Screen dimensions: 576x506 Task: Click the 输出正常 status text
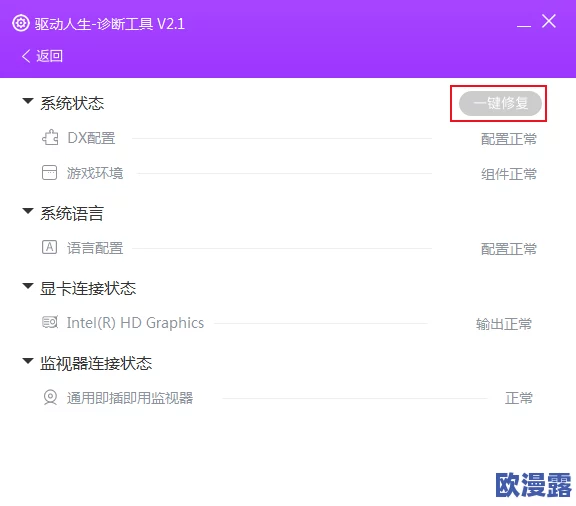(504, 324)
